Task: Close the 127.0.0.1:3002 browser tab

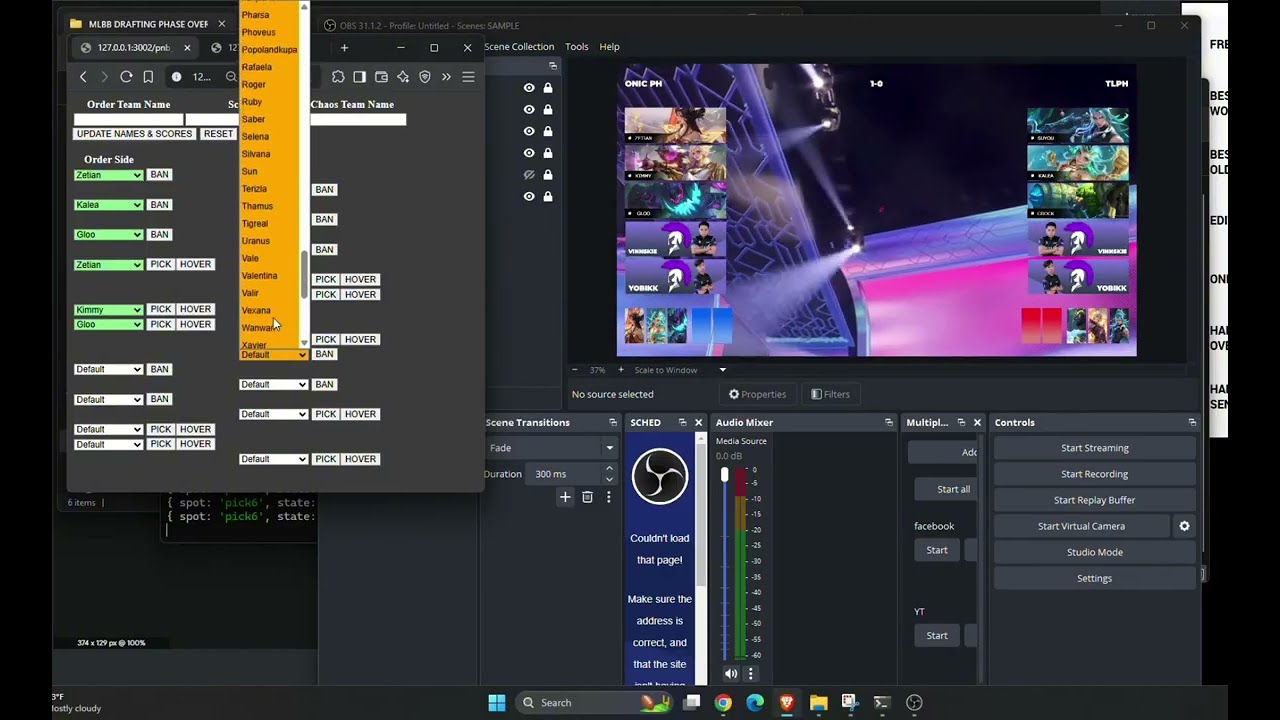Action: click(187, 47)
